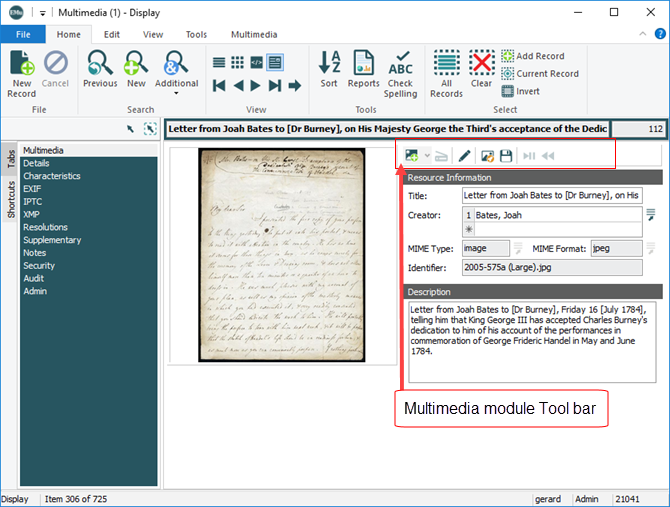The image size is (670, 507).
Task: Run Check Spelling
Action: tap(400, 73)
